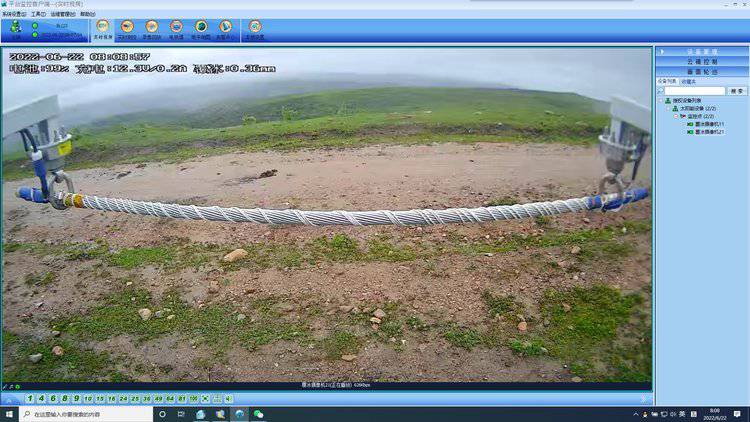Switch to single-screen layout button 1
The width and height of the screenshot is (750, 422).
point(29,398)
